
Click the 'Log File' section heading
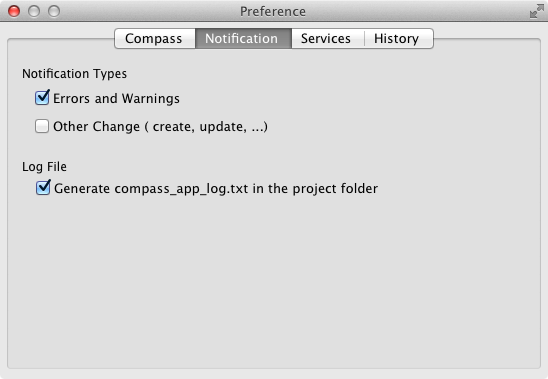tap(44, 167)
